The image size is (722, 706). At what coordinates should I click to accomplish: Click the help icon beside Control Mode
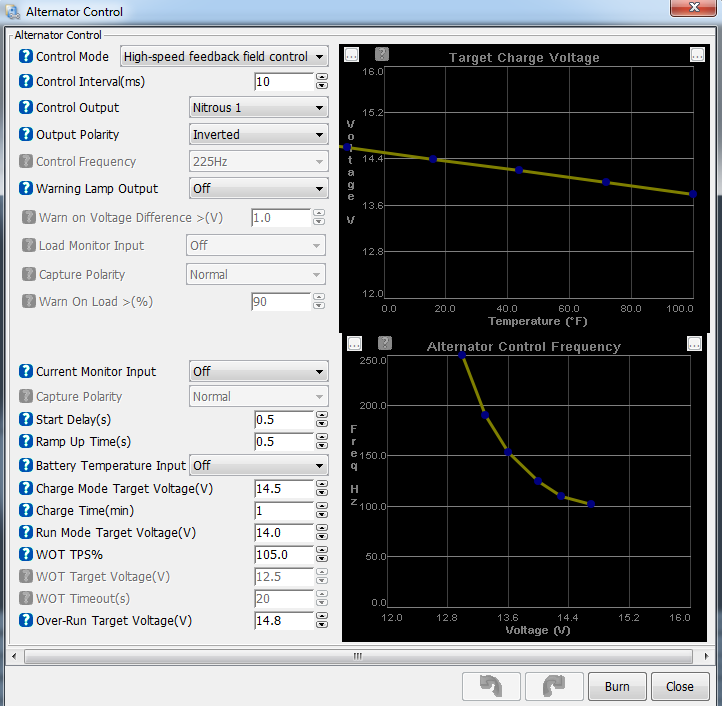click(26, 57)
